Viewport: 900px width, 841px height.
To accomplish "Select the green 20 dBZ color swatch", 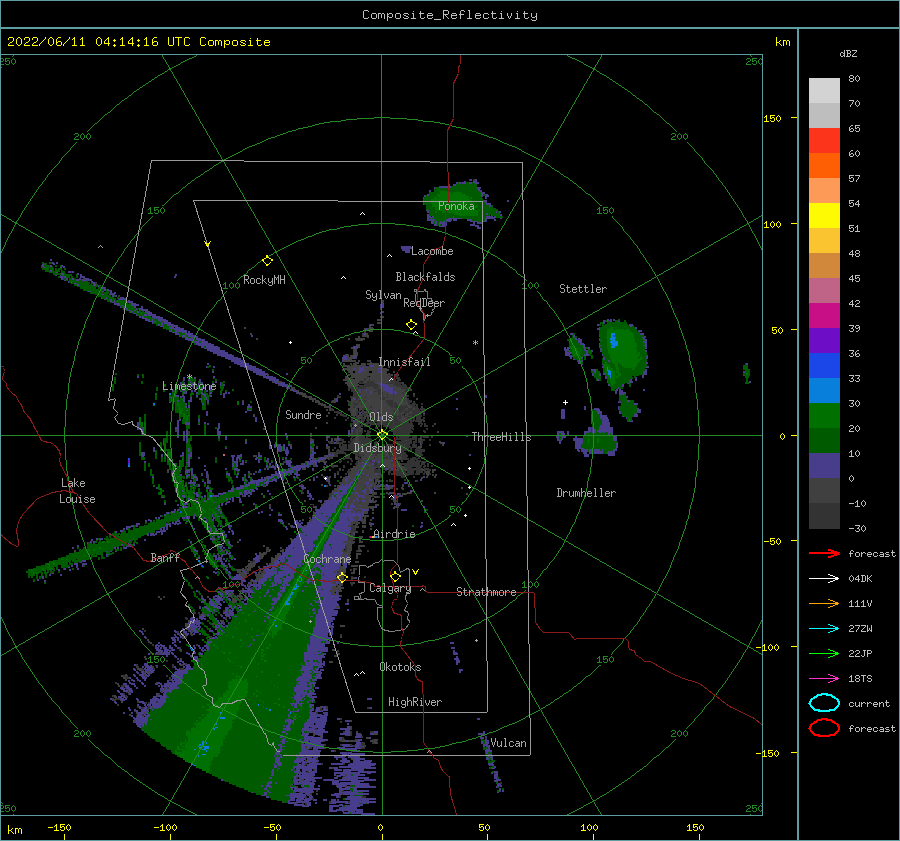I will coord(824,440).
